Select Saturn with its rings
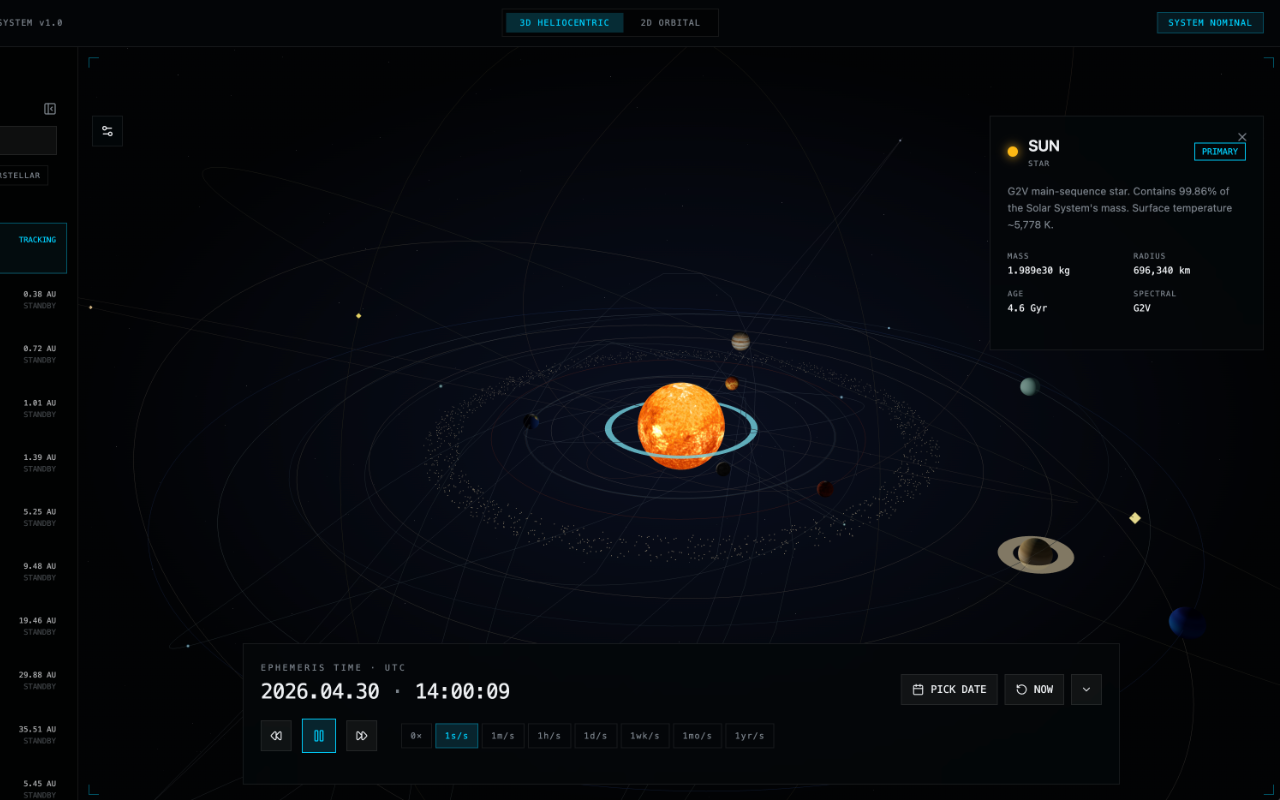The image size is (1280, 800). [x=1036, y=553]
